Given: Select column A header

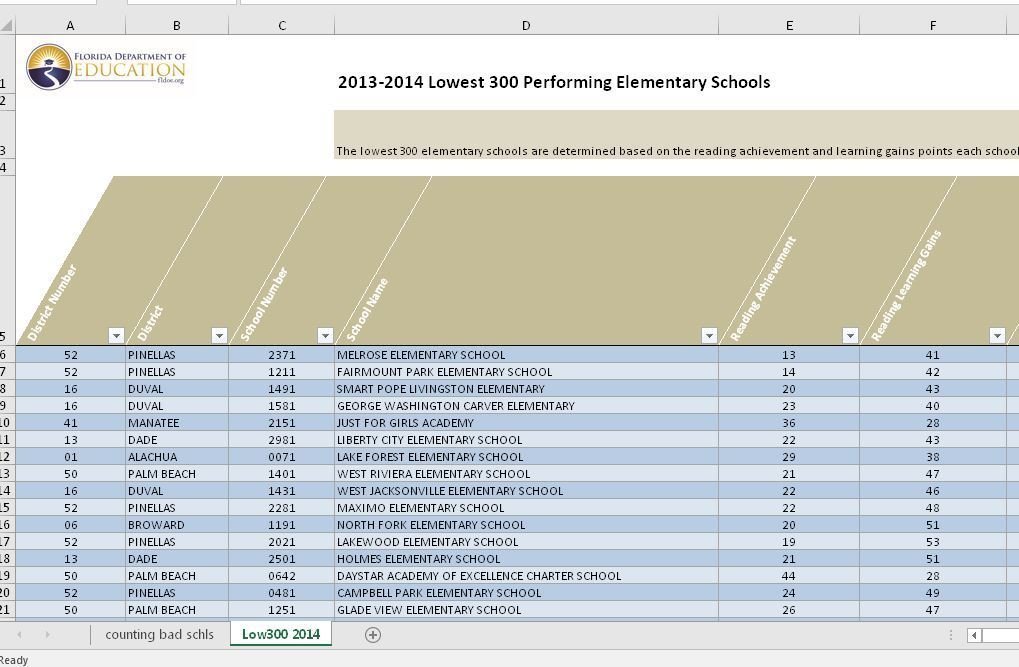Looking at the screenshot, I should pyautogui.click(x=70, y=25).
